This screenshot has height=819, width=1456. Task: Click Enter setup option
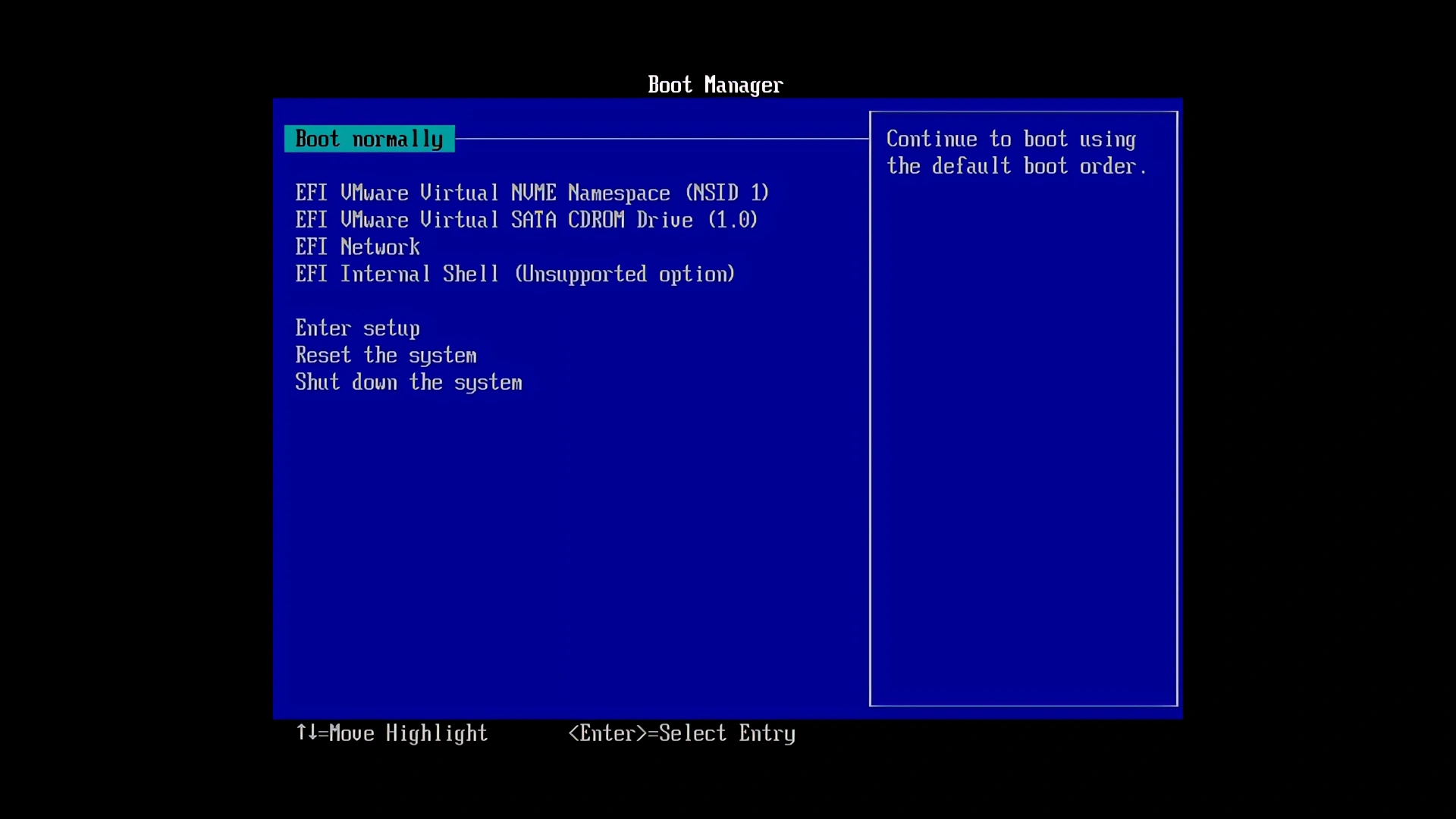coord(357,329)
